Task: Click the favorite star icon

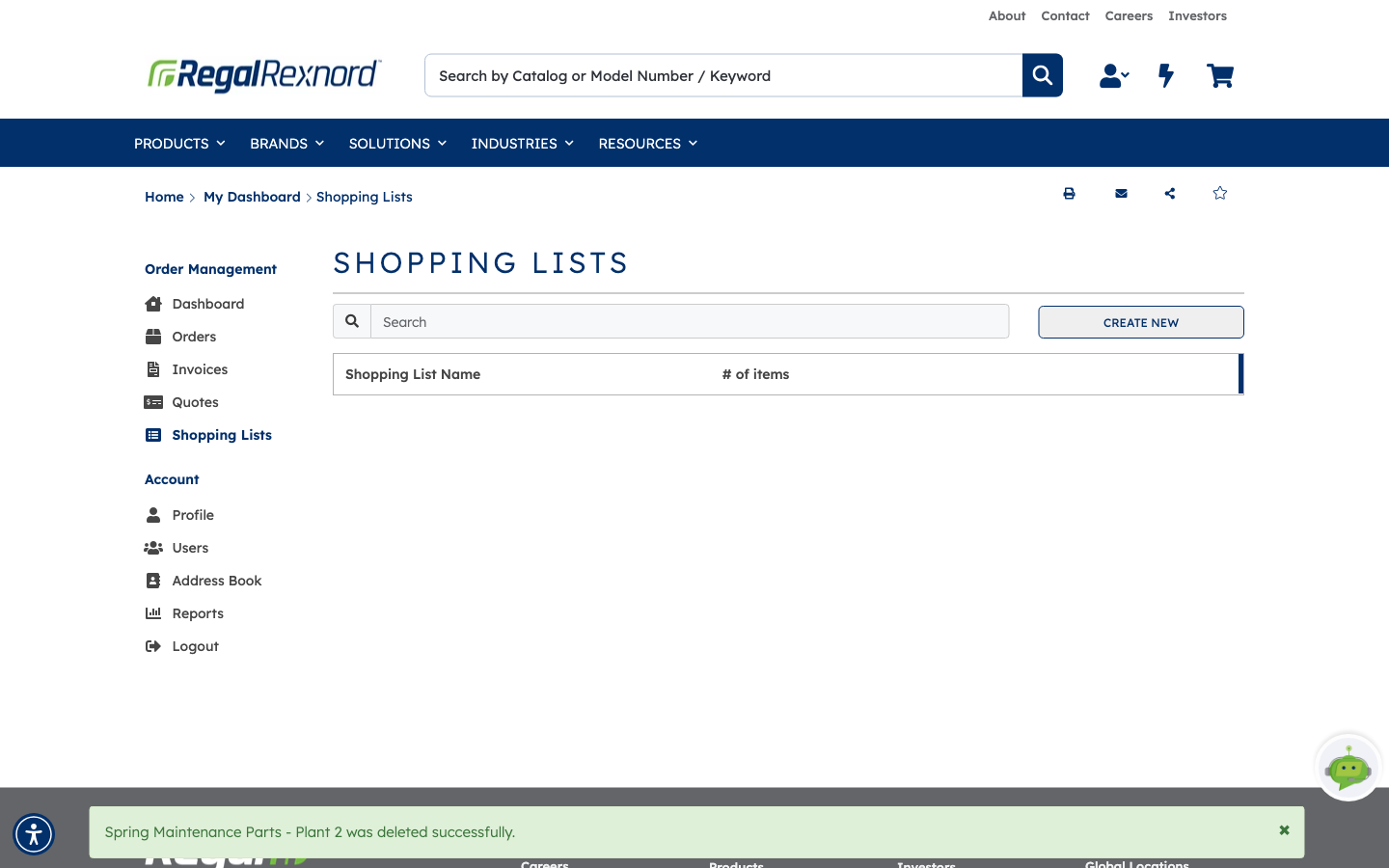Action: point(1220,193)
